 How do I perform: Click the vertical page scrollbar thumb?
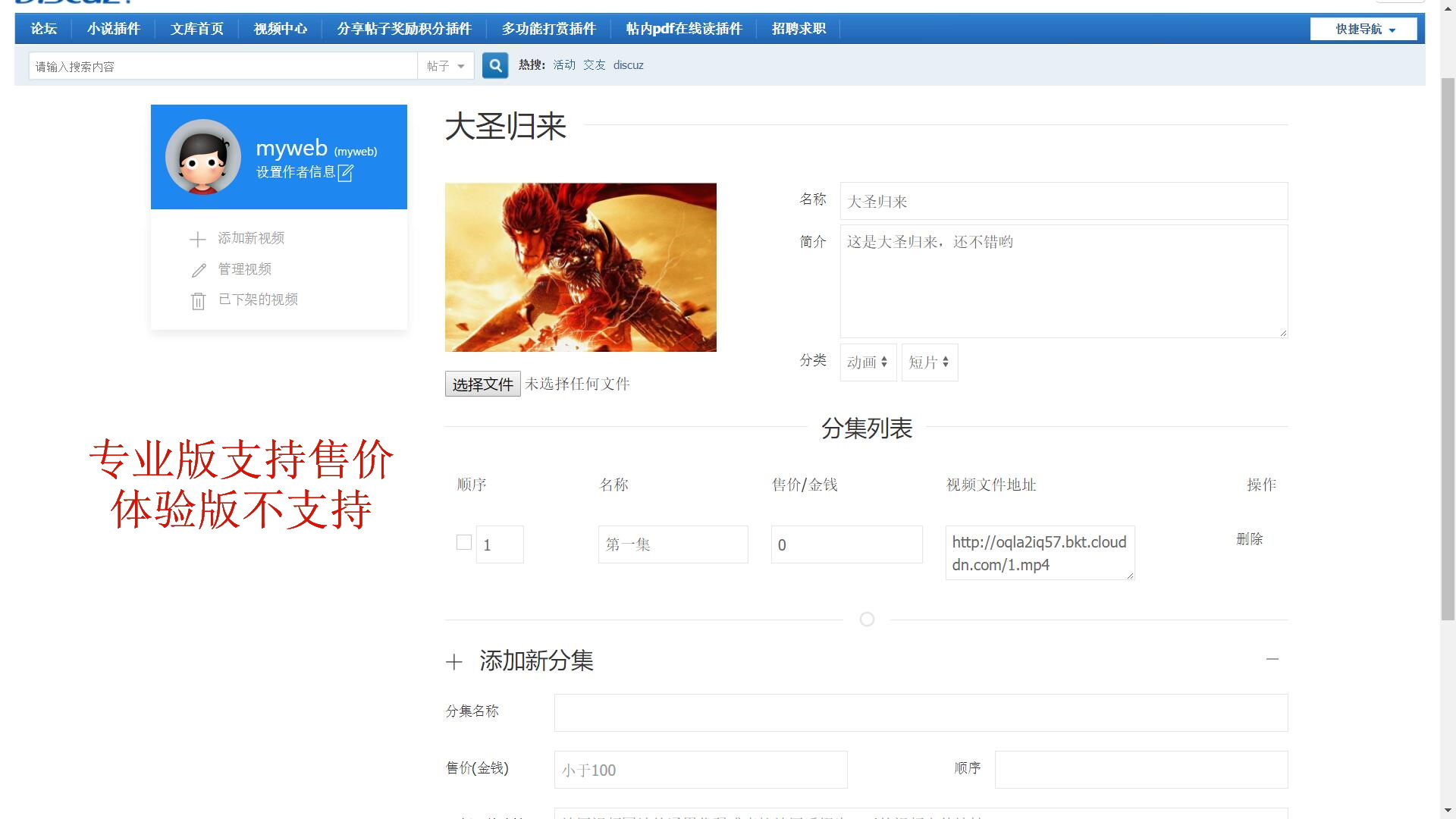(x=1448, y=349)
